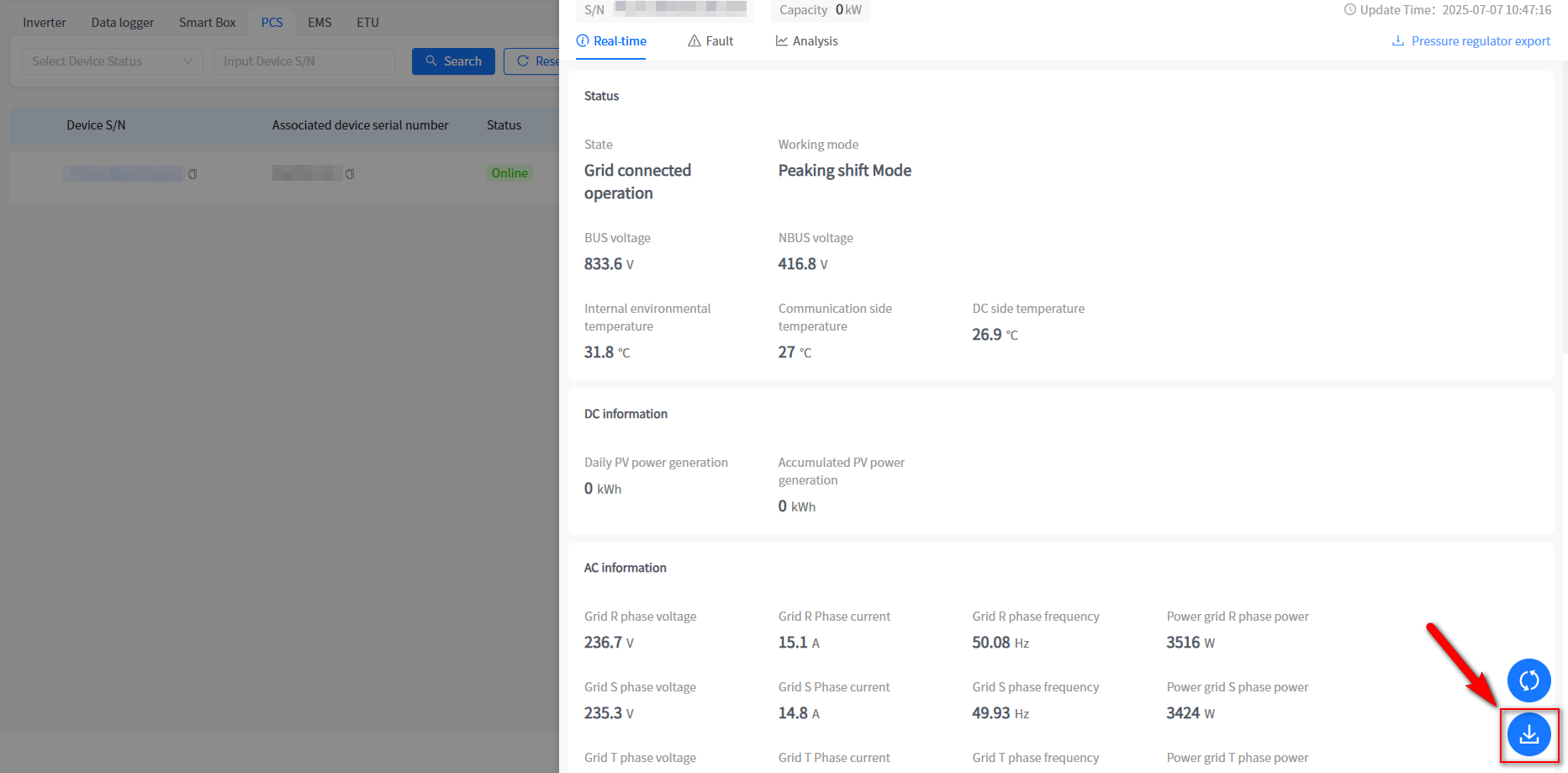
Task: Go to the Smart Box tab
Action: [x=207, y=23]
